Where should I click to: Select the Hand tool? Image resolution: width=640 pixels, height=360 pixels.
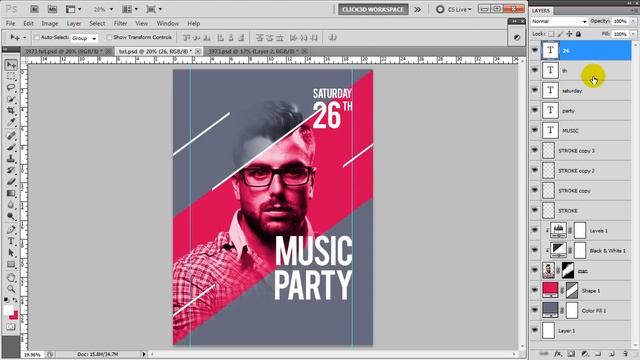pyautogui.click(x=11, y=278)
